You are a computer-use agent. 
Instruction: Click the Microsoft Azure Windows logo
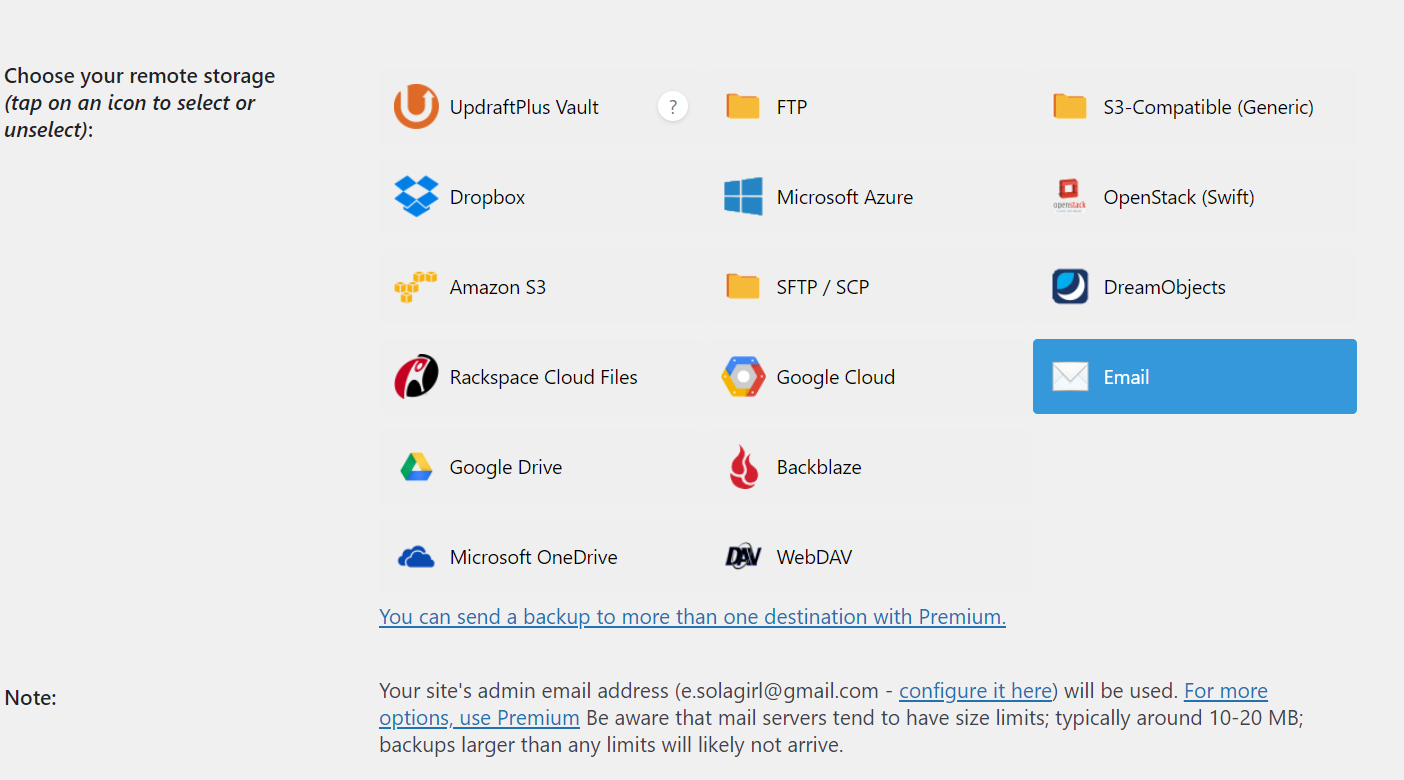[743, 197]
